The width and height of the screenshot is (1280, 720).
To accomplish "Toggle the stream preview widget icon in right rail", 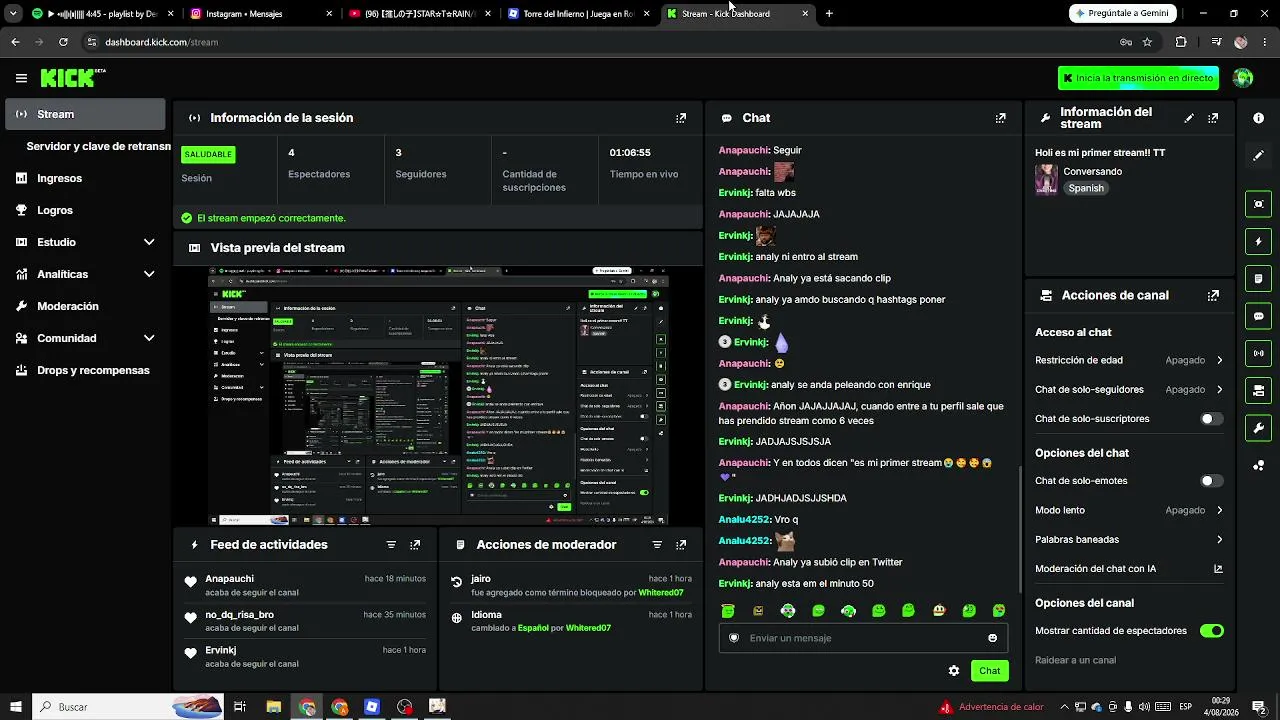I will (x=1258, y=204).
